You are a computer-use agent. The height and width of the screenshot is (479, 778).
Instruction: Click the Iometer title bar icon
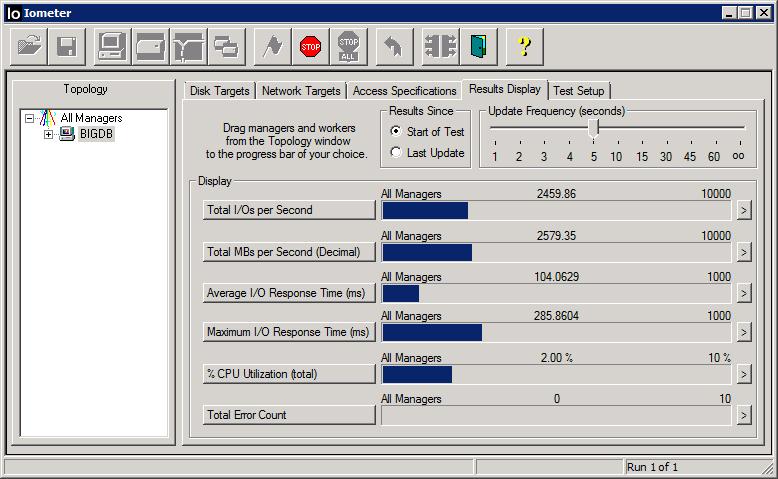coord(13,13)
